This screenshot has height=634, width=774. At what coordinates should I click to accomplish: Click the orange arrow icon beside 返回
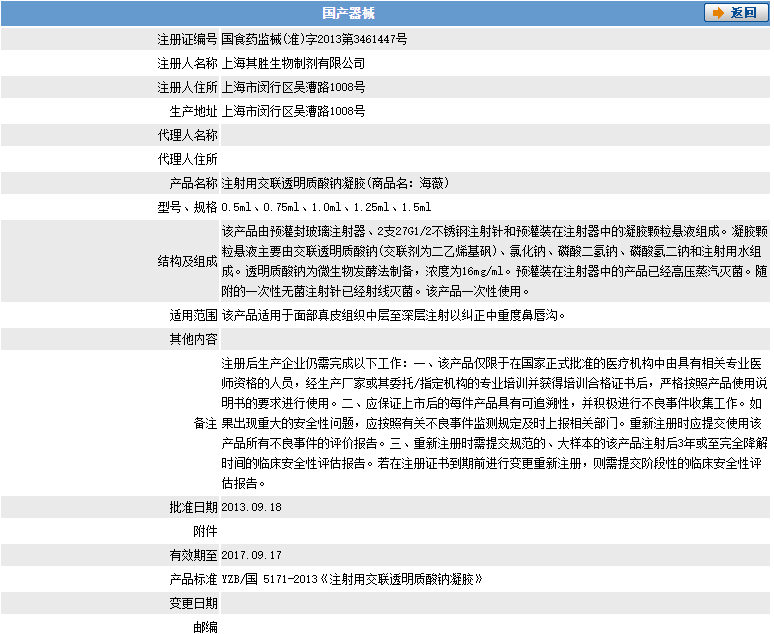719,13
